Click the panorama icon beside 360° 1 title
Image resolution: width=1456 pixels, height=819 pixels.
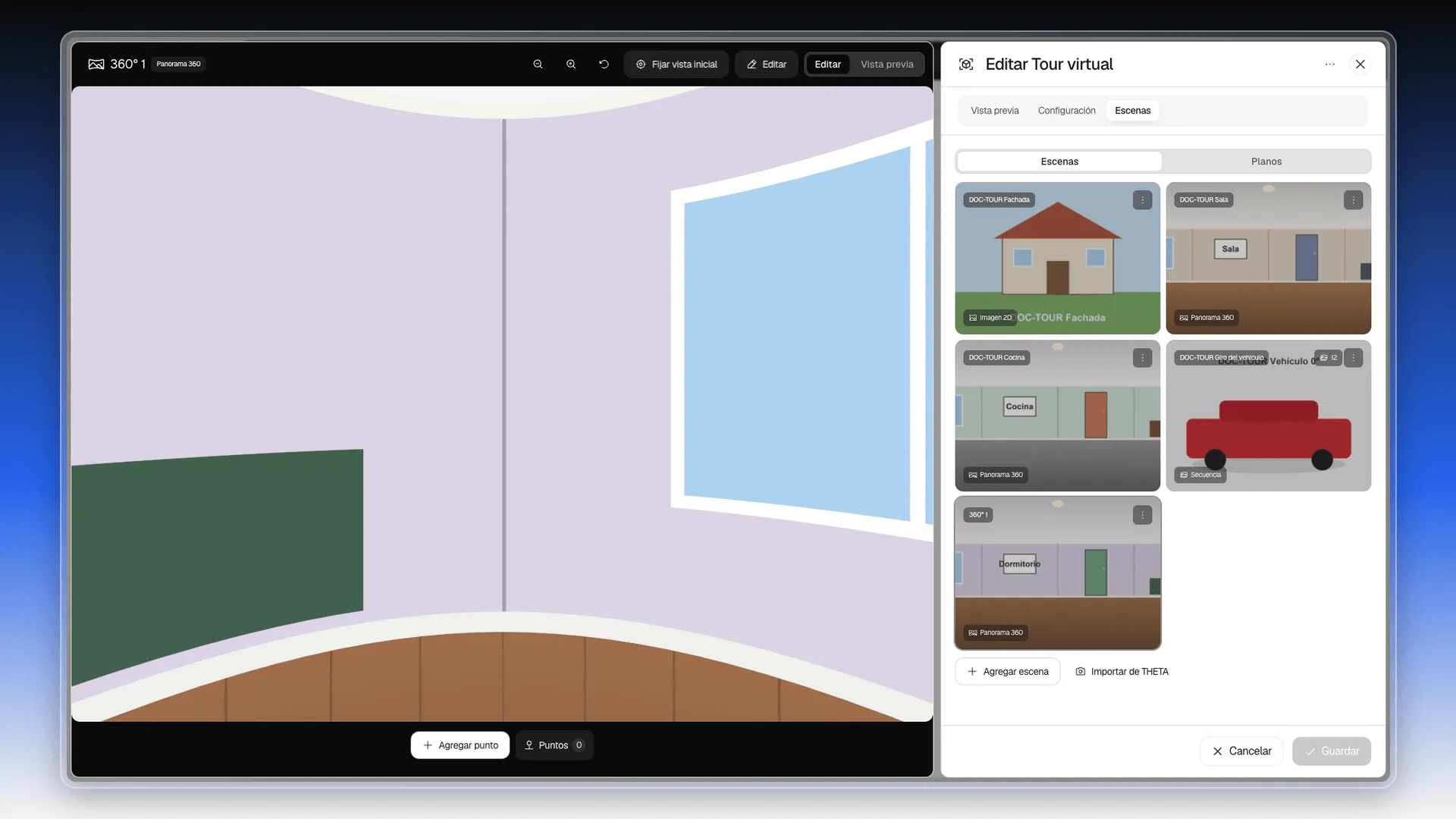[96, 64]
